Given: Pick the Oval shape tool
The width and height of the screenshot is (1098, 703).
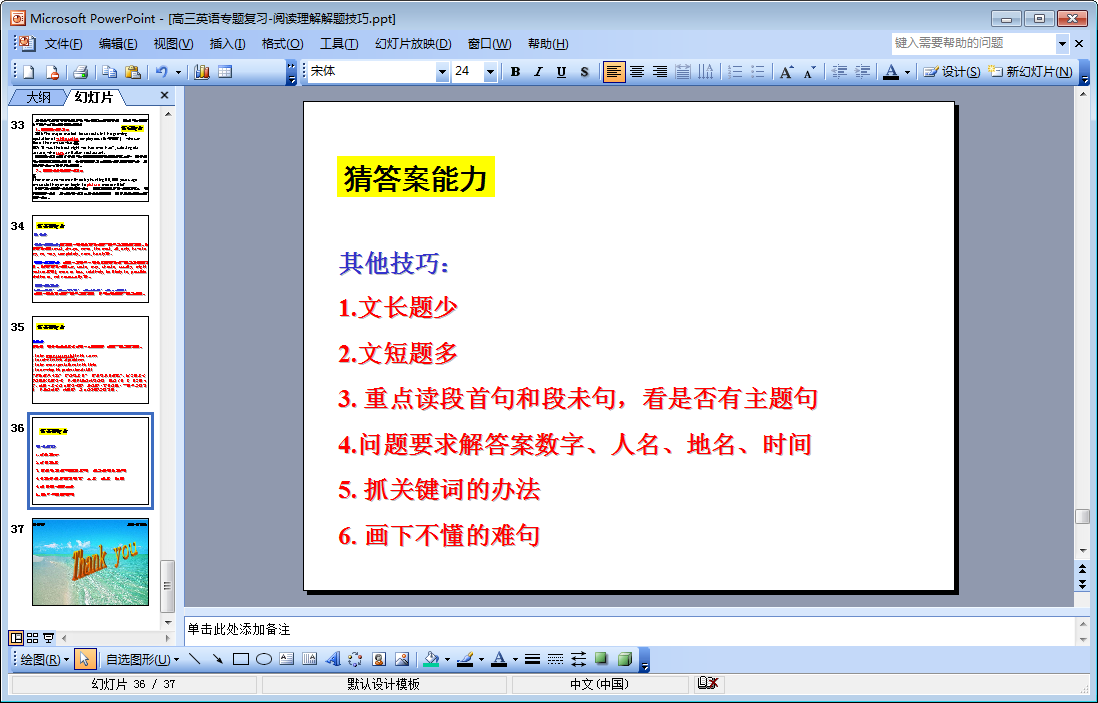Looking at the screenshot, I should (264, 659).
